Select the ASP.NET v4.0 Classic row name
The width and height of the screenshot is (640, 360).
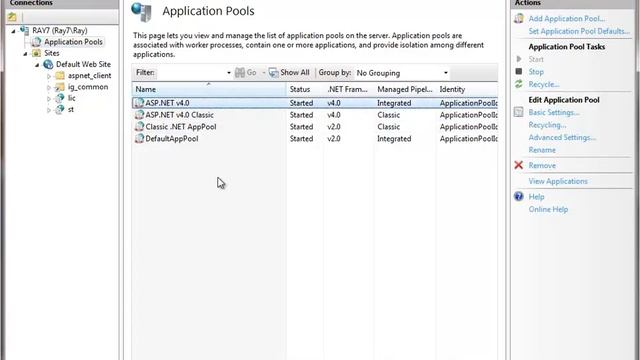pyautogui.click(x=180, y=115)
